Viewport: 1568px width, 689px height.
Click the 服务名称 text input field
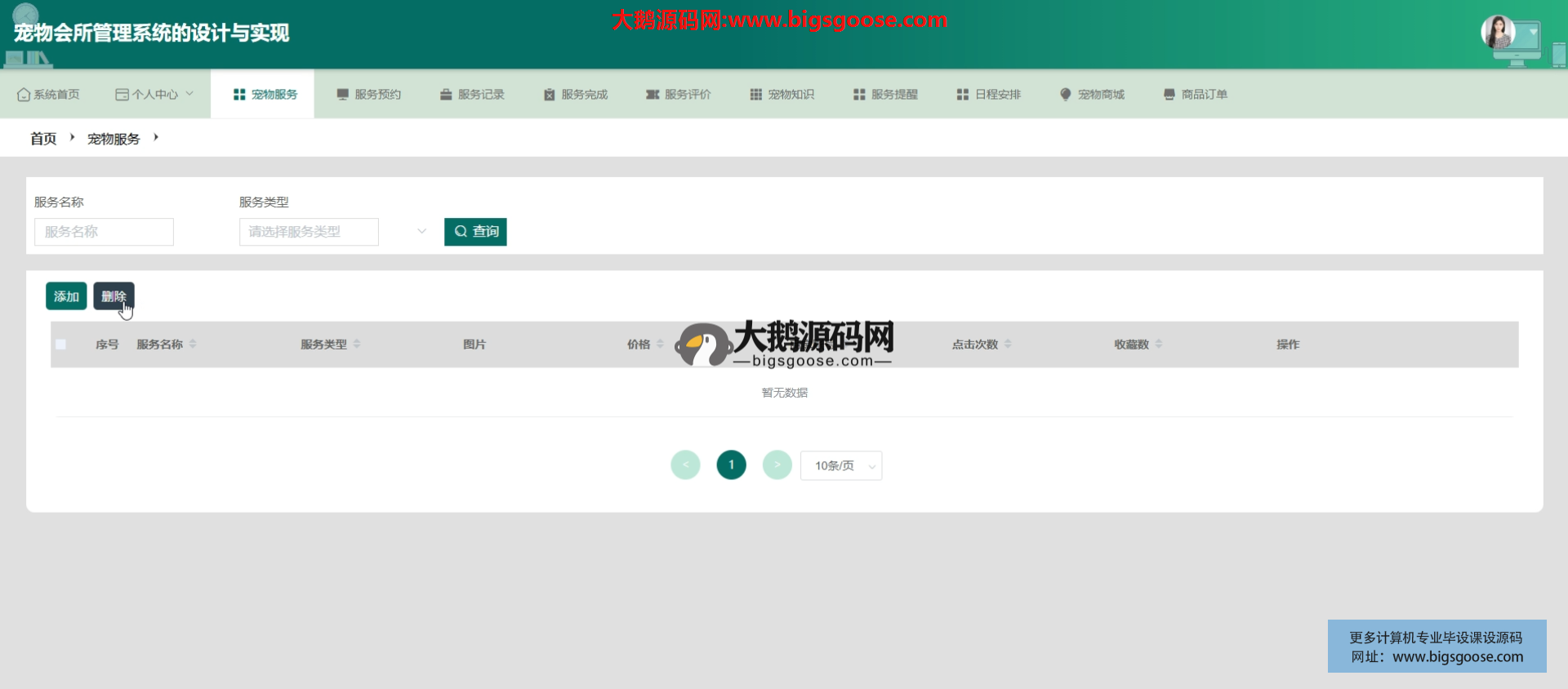[104, 232]
